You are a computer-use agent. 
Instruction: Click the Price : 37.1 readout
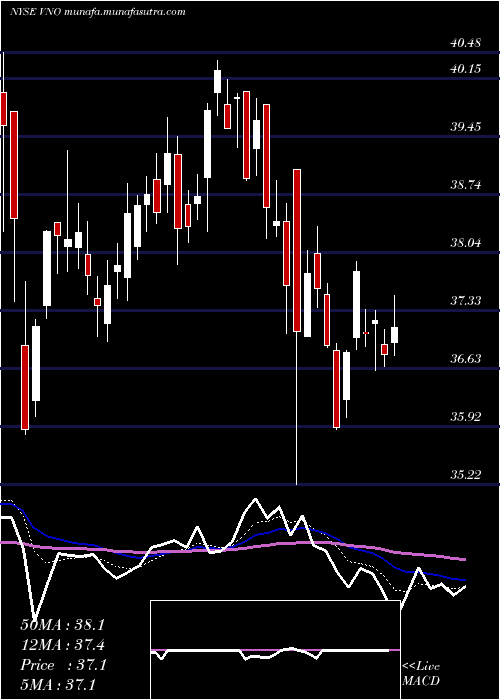[62, 665]
